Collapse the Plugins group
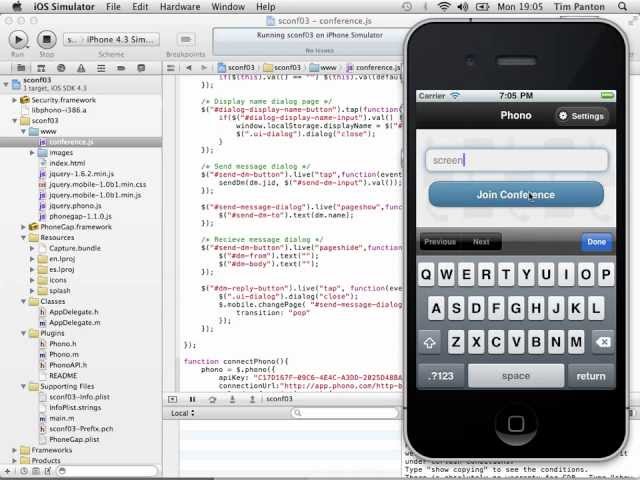 tap(23, 333)
